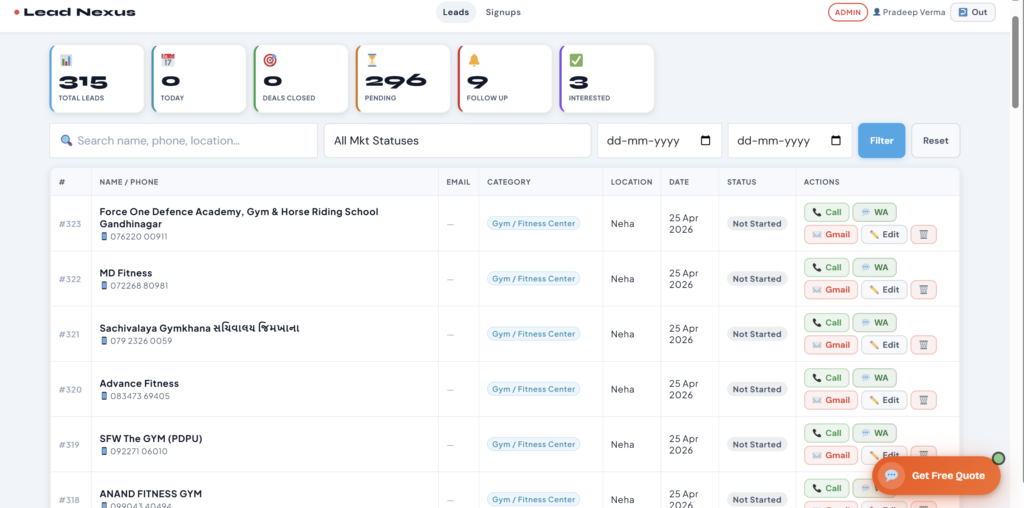Click the ADMIN badge
The height and width of the screenshot is (508, 1024).
848,12
